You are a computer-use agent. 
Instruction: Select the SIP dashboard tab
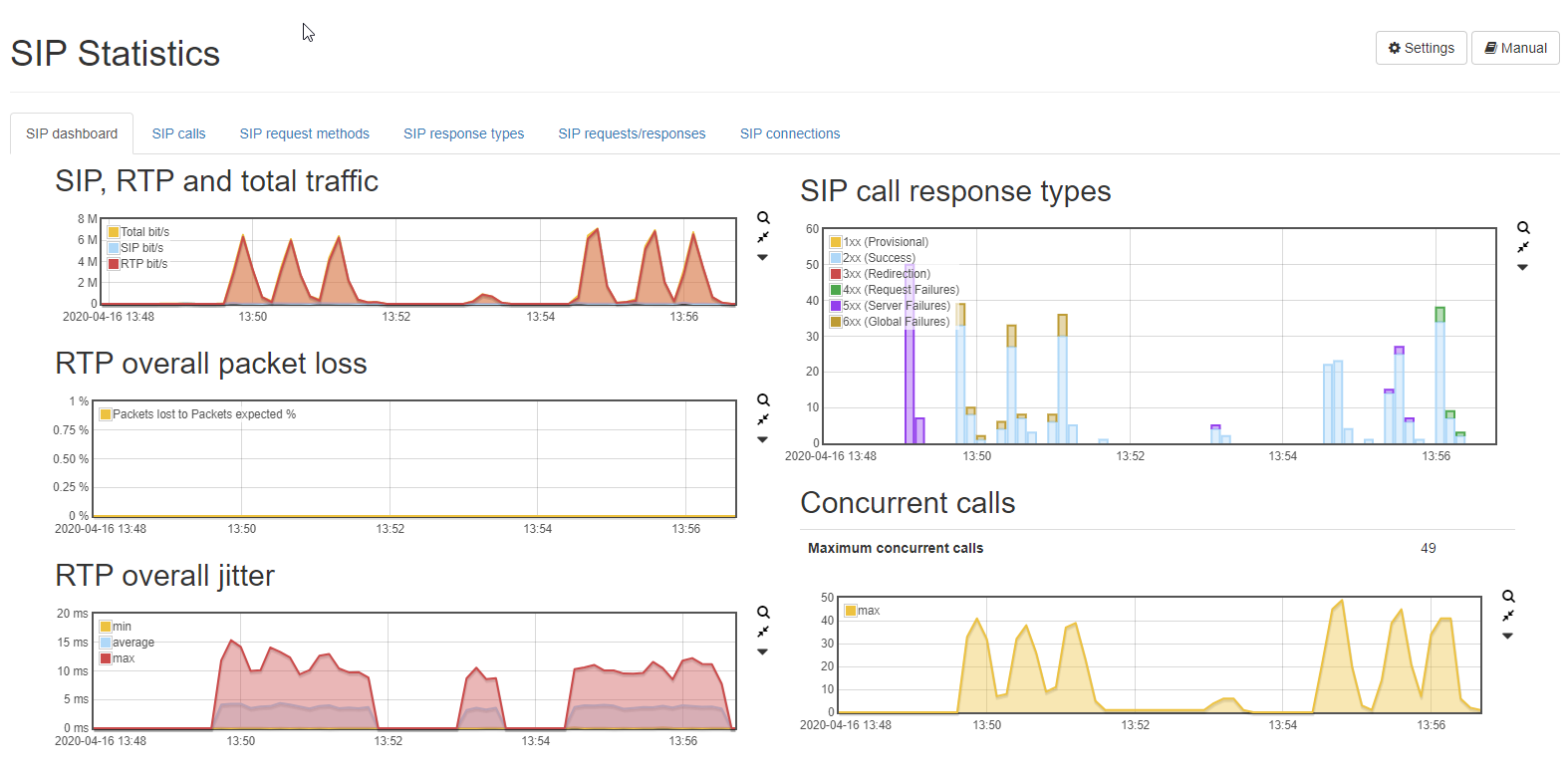72,133
